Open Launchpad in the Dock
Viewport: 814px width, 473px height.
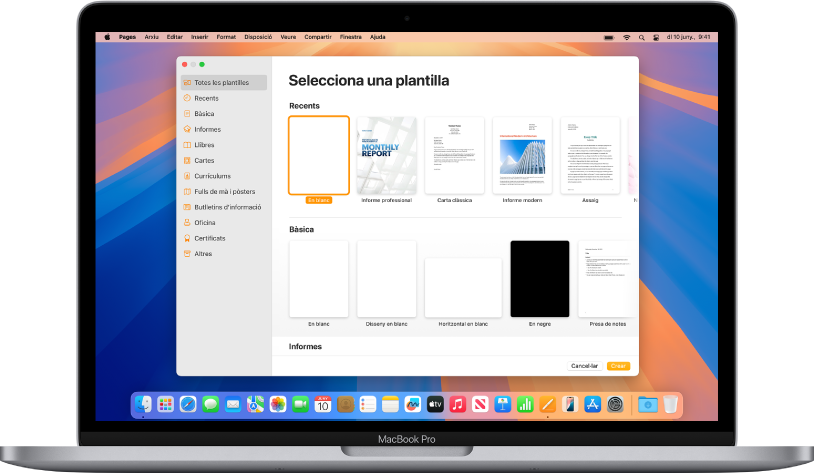click(x=166, y=404)
